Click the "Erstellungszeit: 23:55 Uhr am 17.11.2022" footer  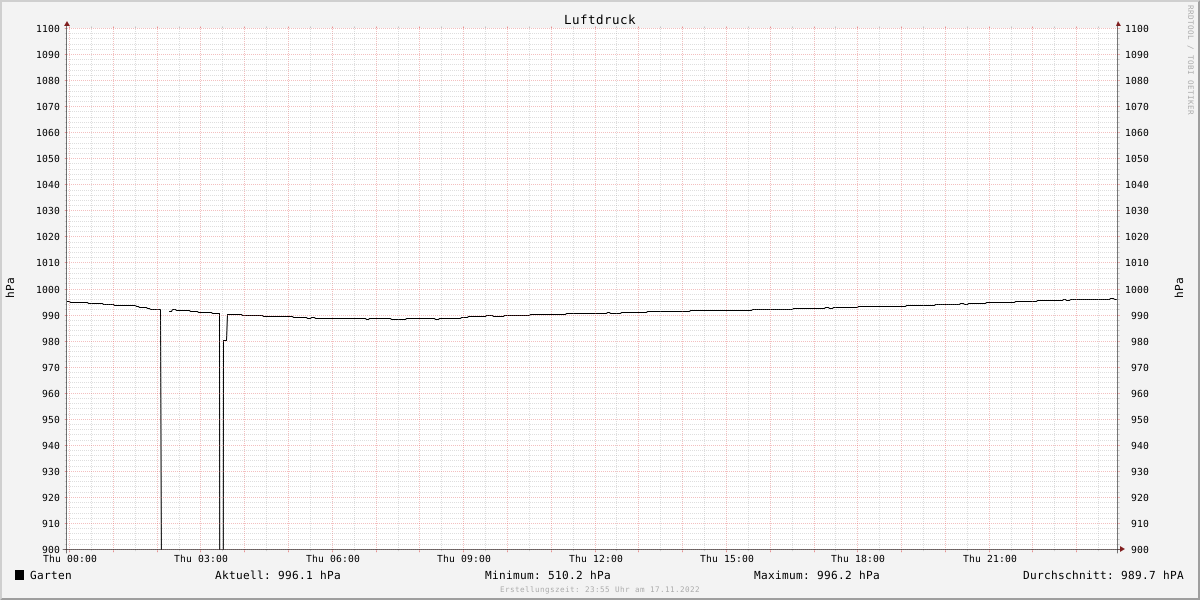tap(600, 590)
